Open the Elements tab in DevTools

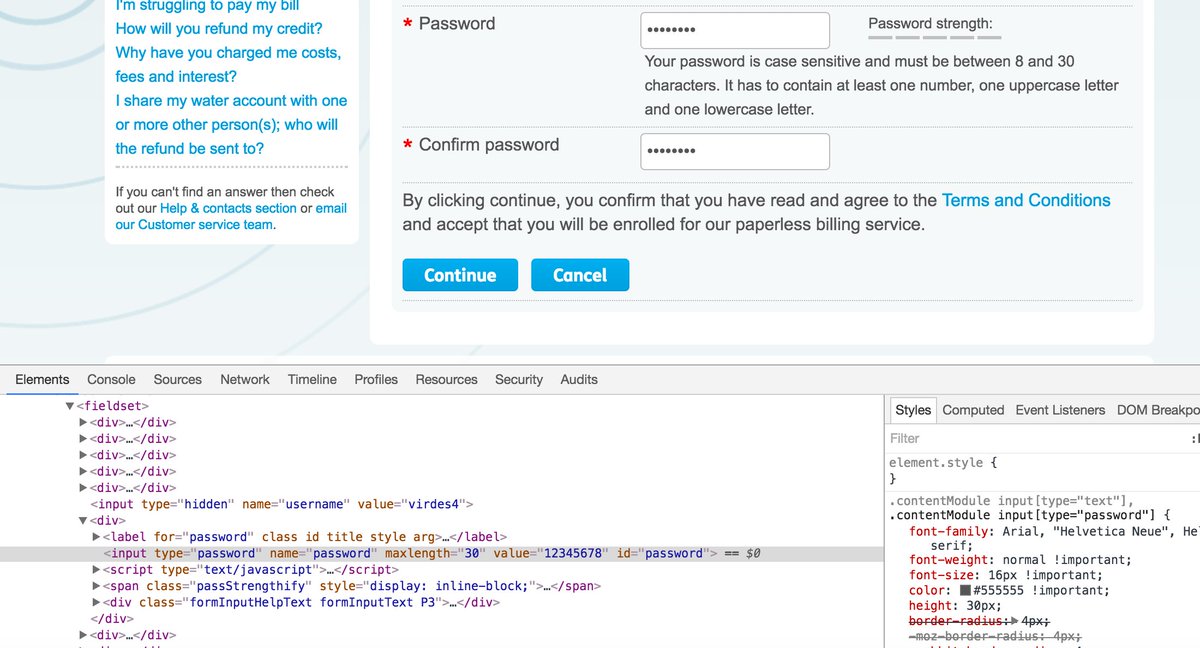click(42, 380)
